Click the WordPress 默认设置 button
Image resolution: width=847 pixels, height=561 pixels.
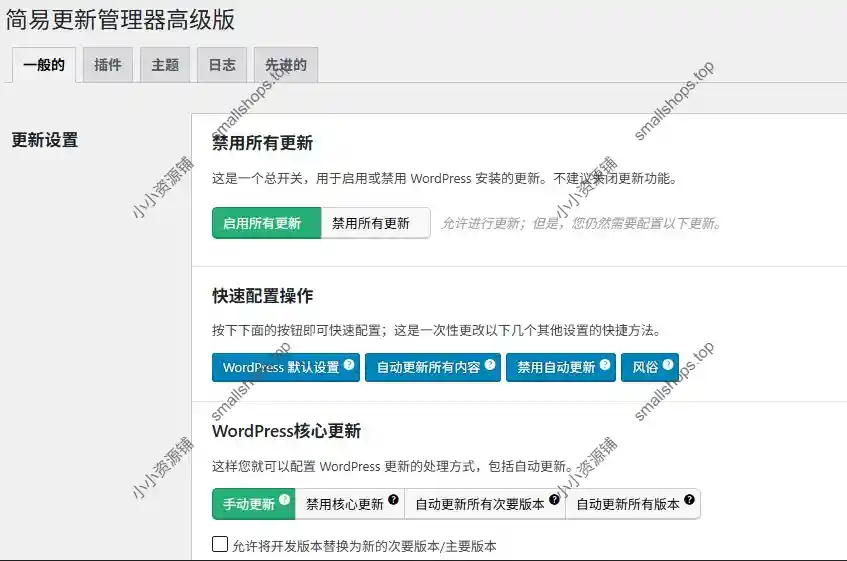point(286,367)
